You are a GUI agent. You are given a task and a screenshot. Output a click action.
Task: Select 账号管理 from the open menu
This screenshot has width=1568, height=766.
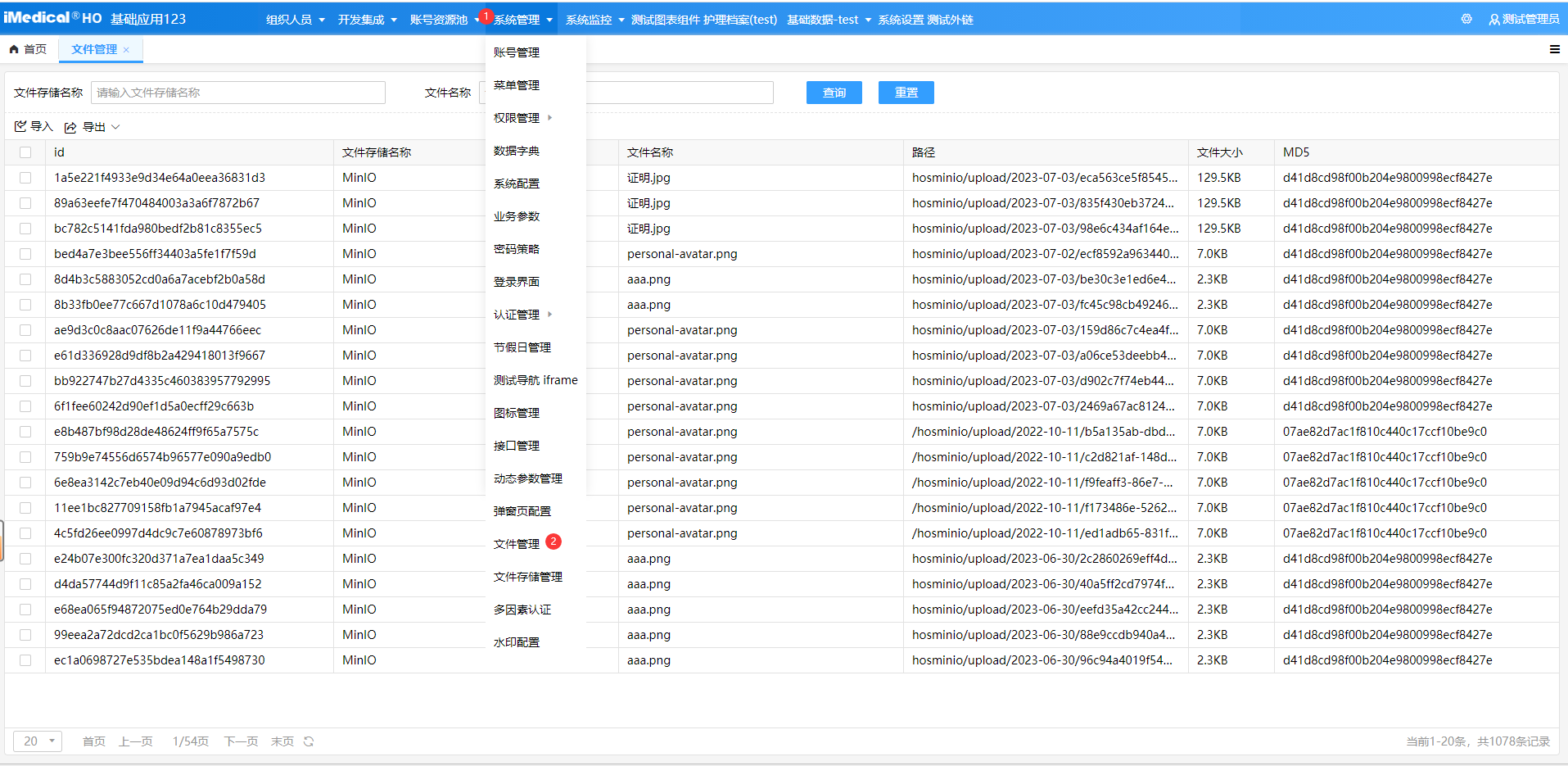coord(516,52)
